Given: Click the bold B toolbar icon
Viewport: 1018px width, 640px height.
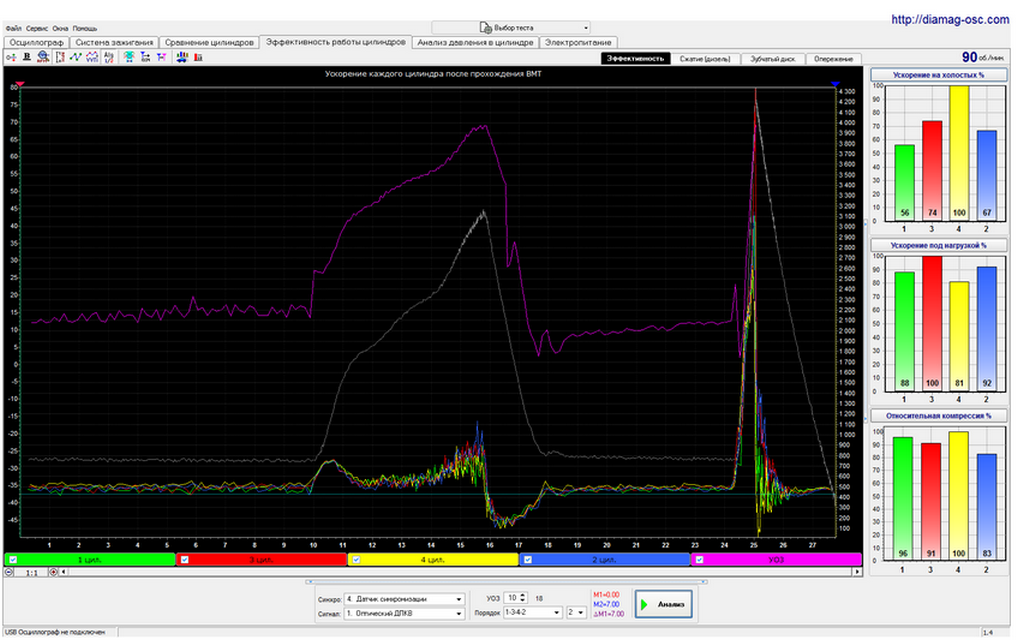Looking at the screenshot, I should point(27,58).
